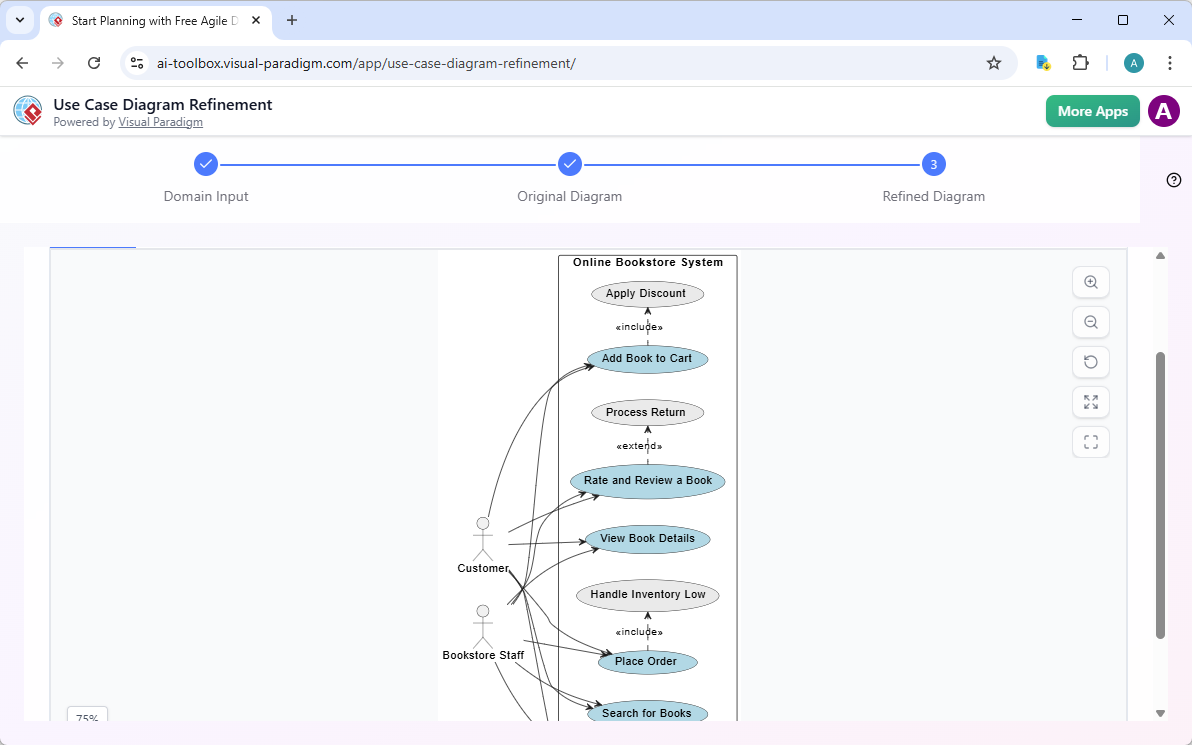Select the Original Diagram step
The height and width of the screenshot is (745, 1192).
pyautogui.click(x=570, y=164)
